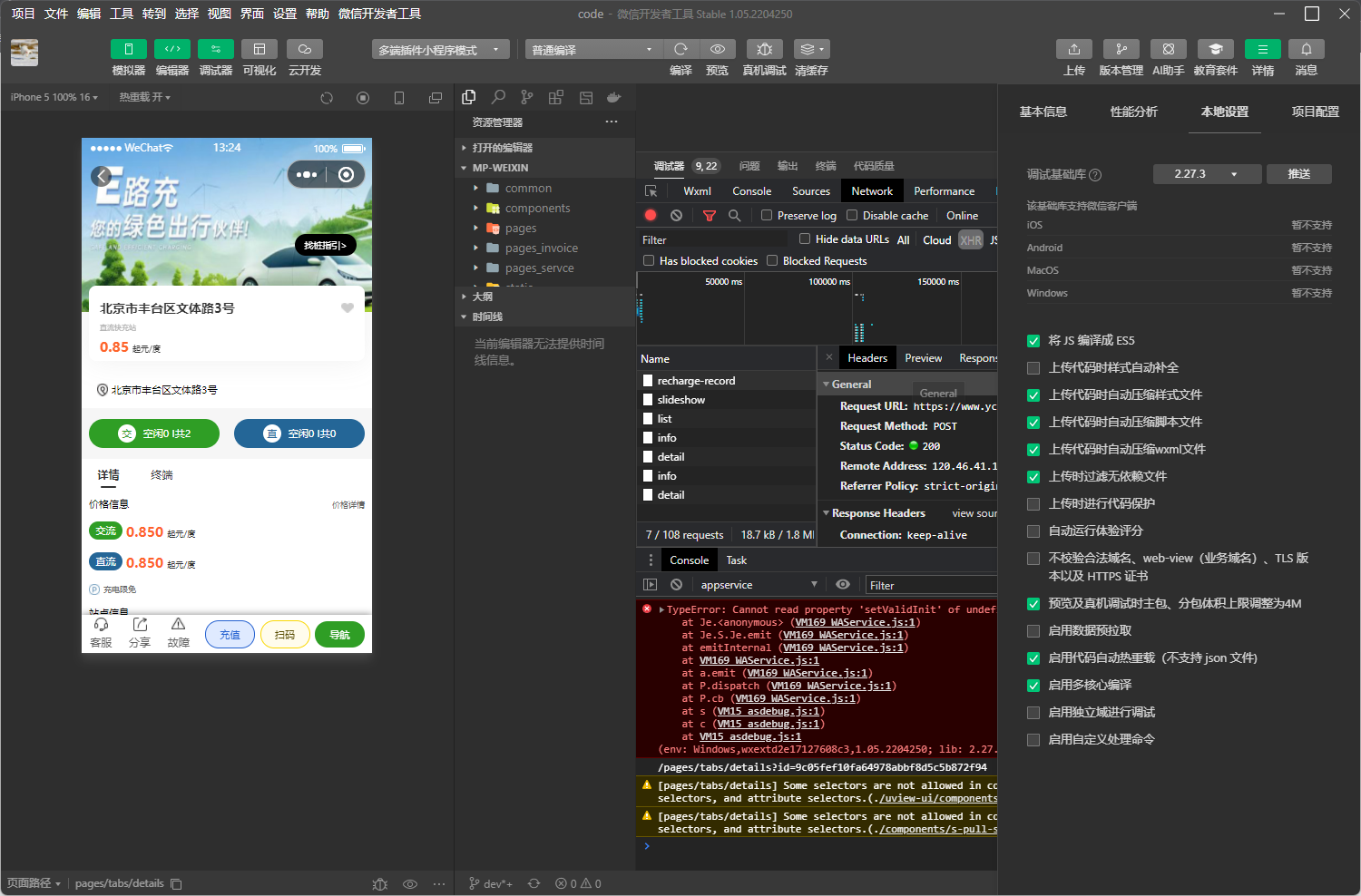Open the visualization (可视化) tool
Image resolution: width=1361 pixels, height=896 pixels.
[x=259, y=49]
